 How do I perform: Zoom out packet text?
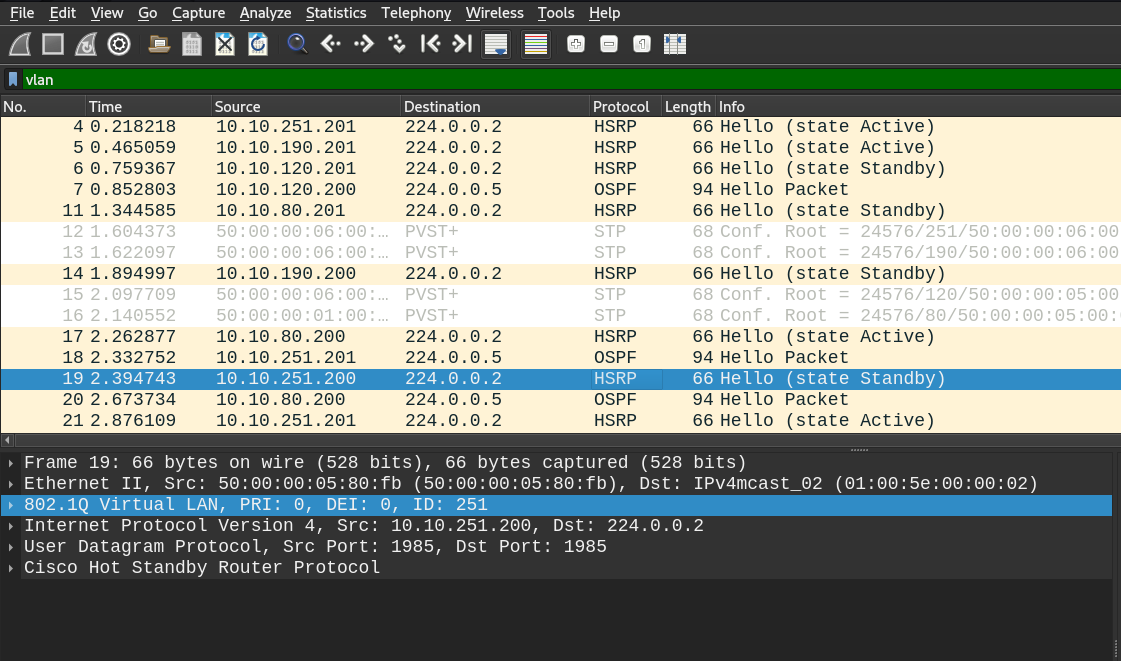point(608,44)
